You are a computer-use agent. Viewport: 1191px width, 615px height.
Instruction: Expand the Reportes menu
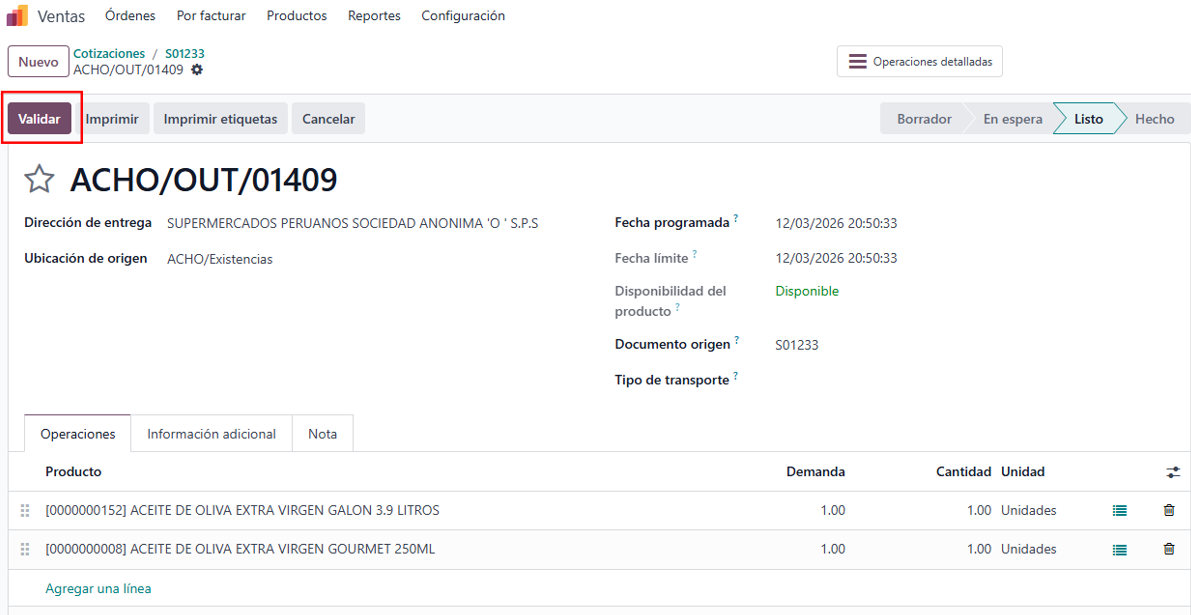click(x=374, y=16)
